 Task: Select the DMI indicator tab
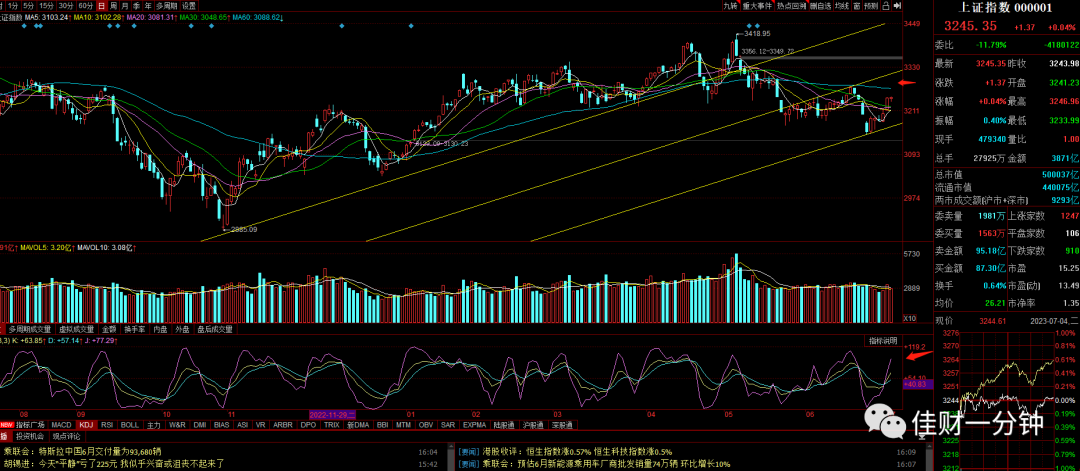(200, 425)
